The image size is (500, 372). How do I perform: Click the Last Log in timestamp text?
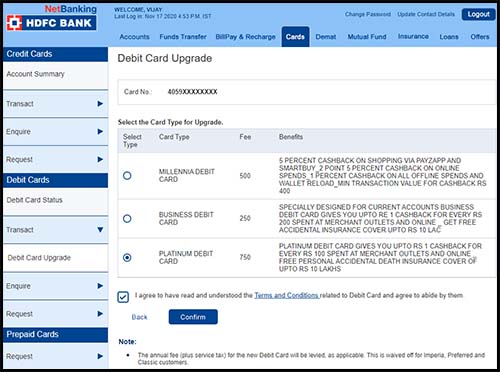click(163, 16)
